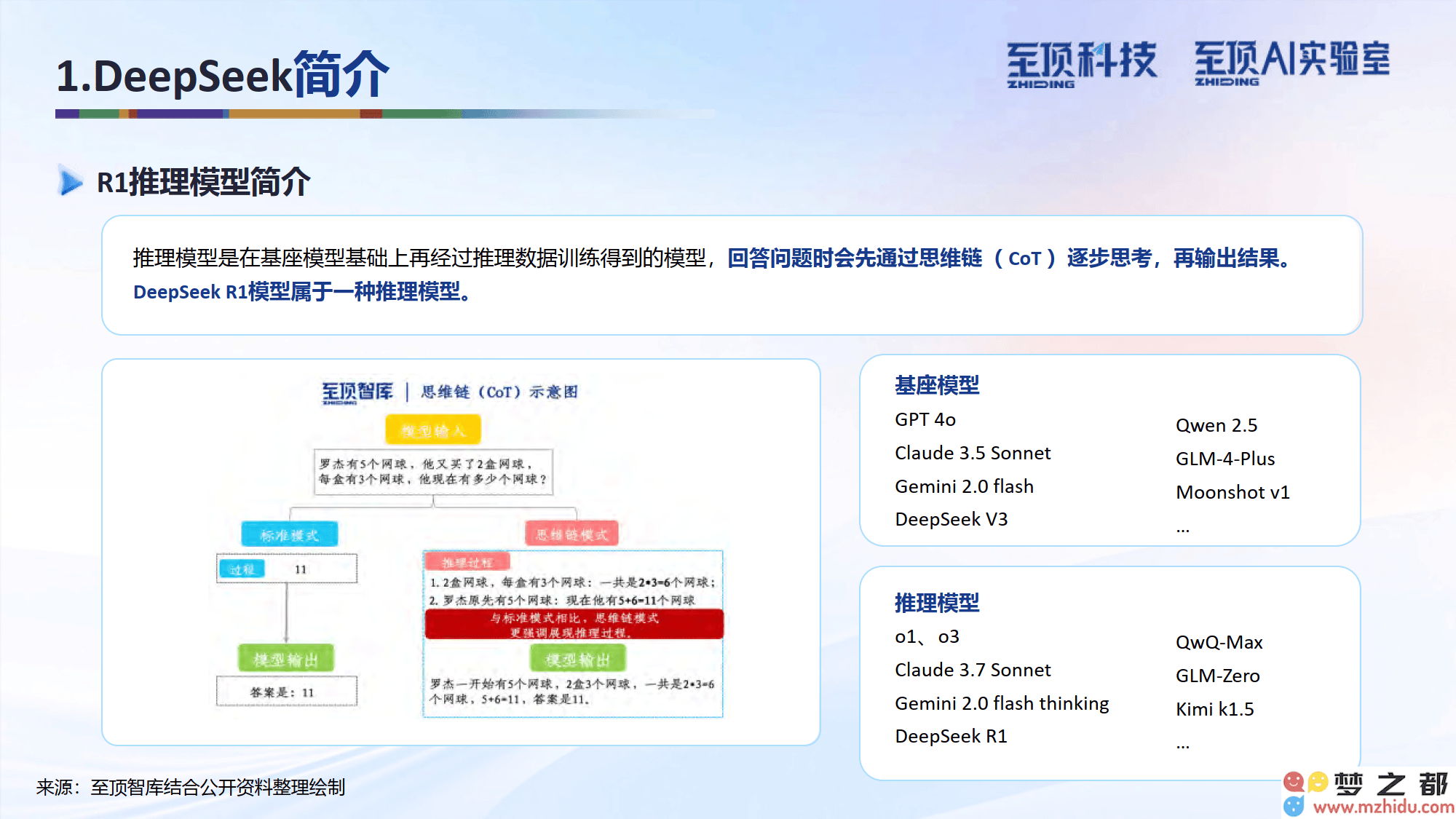Click the source note 来源：至顶智库结合公开资料整理绘制
This screenshot has width=1456, height=819.
point(191,788)
